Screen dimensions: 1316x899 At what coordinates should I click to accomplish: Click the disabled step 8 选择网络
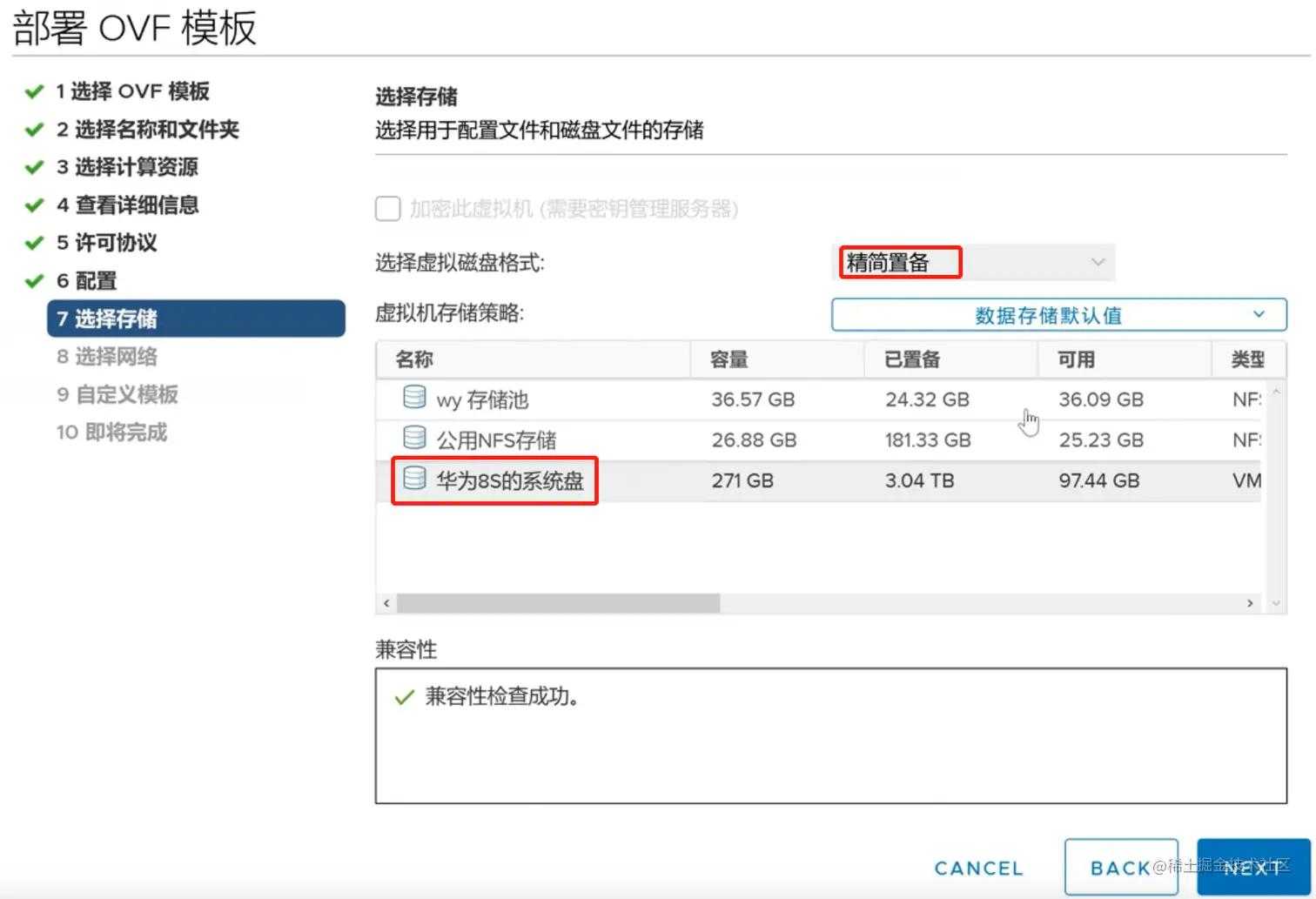[107, 357]
